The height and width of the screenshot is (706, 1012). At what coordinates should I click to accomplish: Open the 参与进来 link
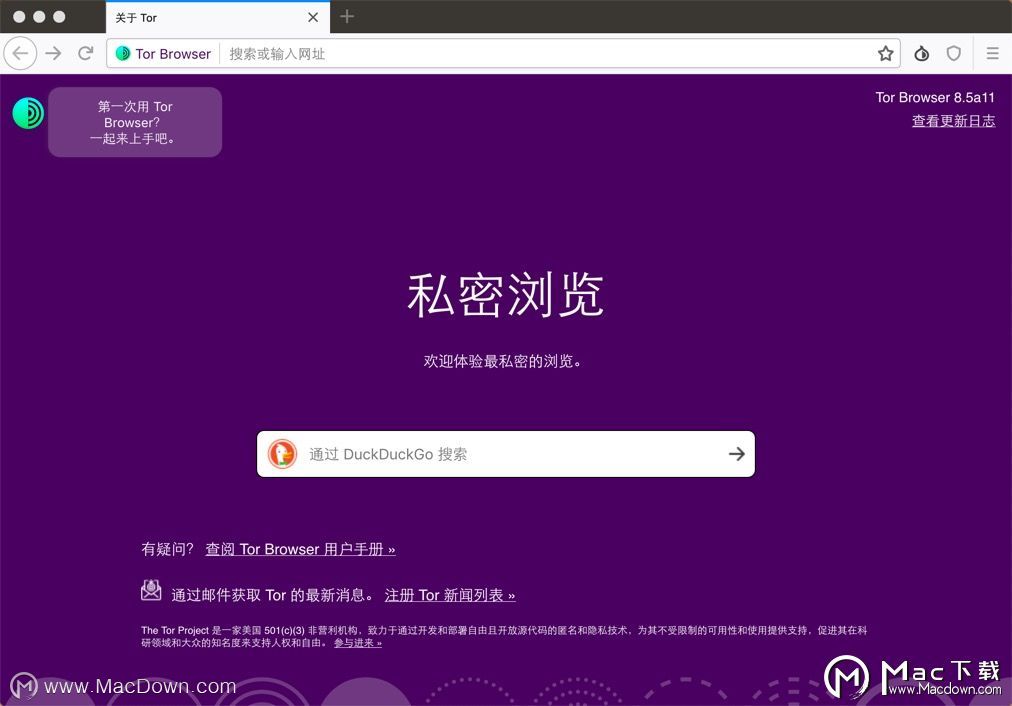click(358, 643)
